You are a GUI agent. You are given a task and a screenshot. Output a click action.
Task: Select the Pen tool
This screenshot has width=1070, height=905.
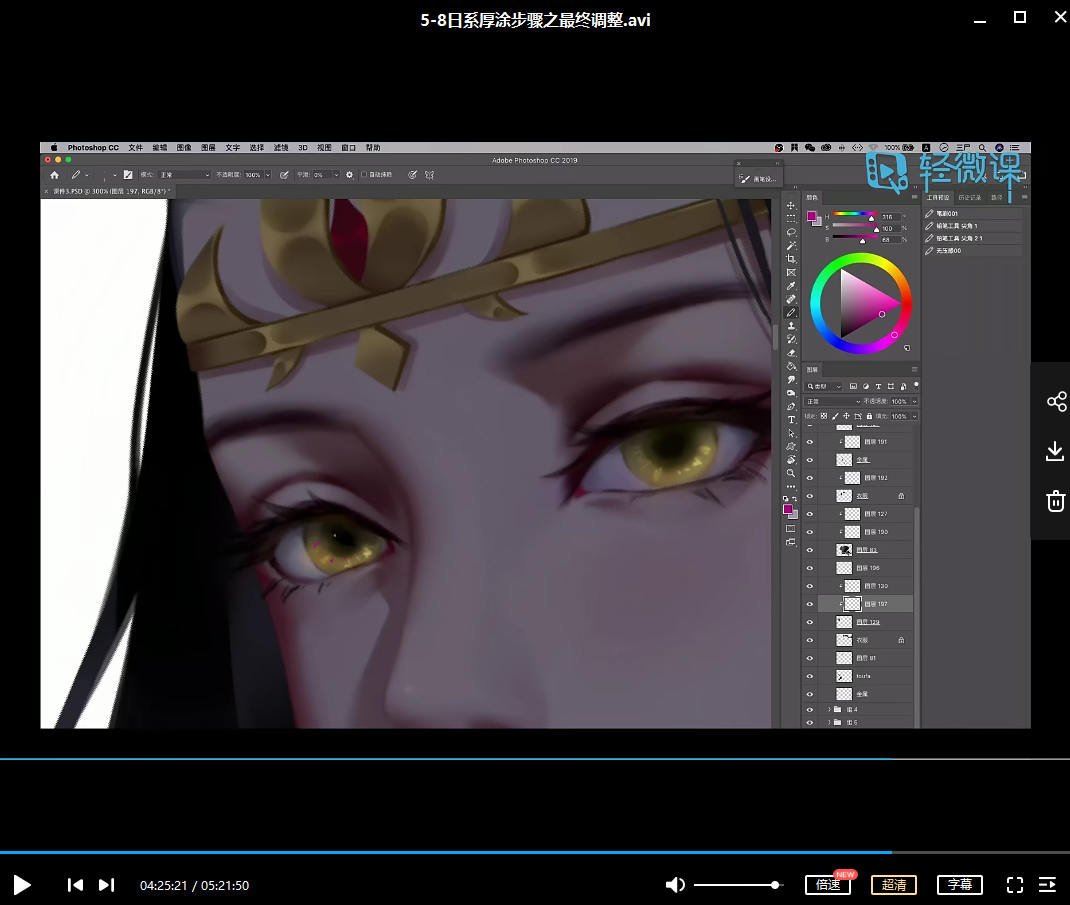(x=791, y=407)
